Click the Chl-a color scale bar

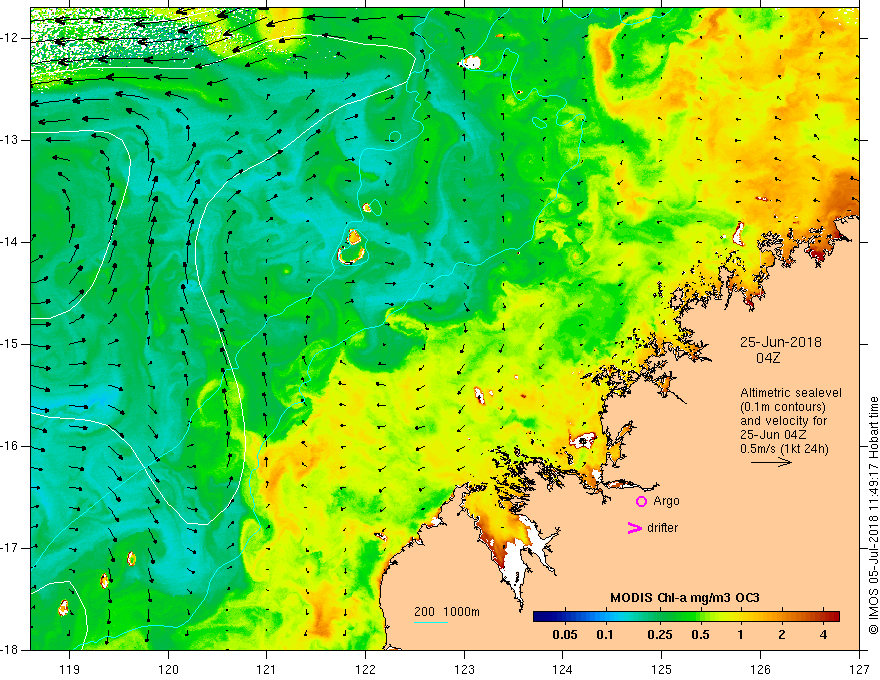(686, 617)
